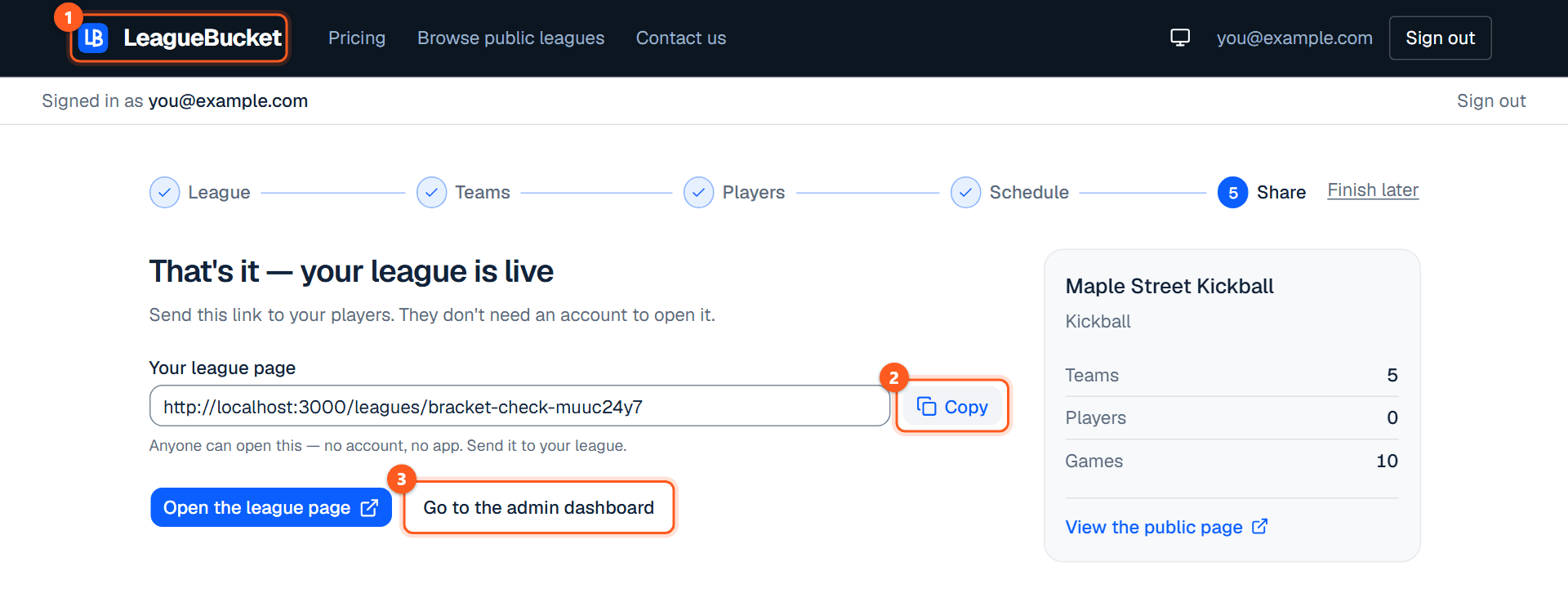
Task: Click the step 5 Share circle
Action: [x=1232, y=193]
